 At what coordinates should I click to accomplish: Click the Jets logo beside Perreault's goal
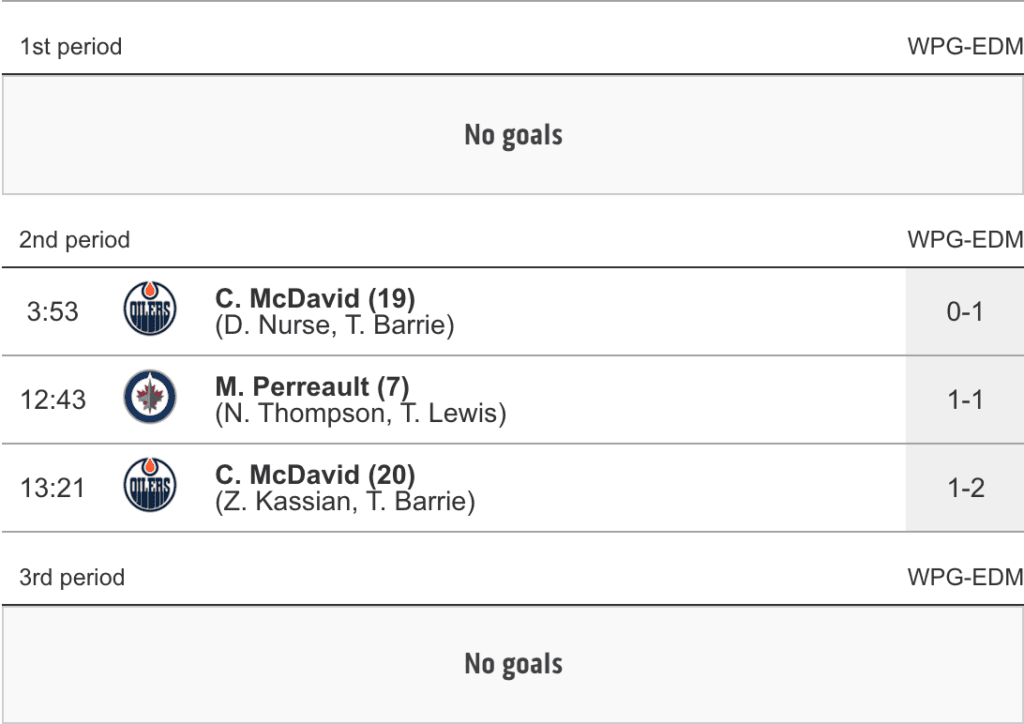149,399
